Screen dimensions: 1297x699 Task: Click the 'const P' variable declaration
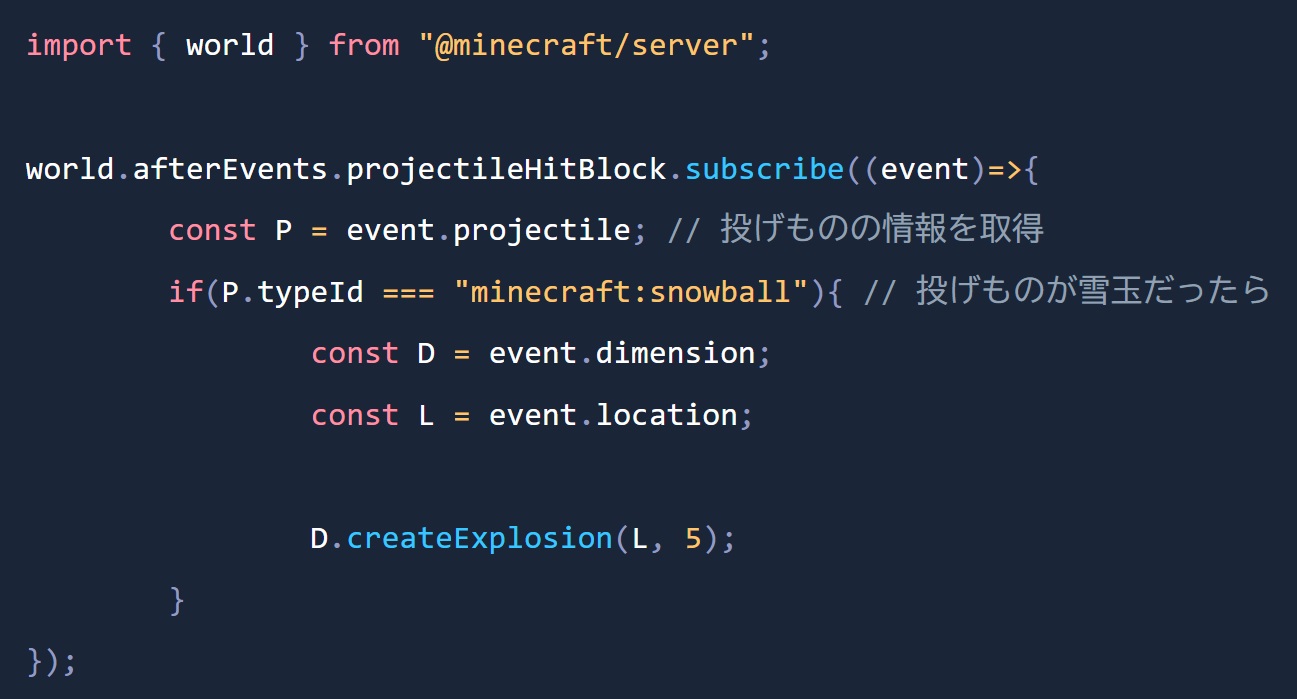(x=230, y=230)
